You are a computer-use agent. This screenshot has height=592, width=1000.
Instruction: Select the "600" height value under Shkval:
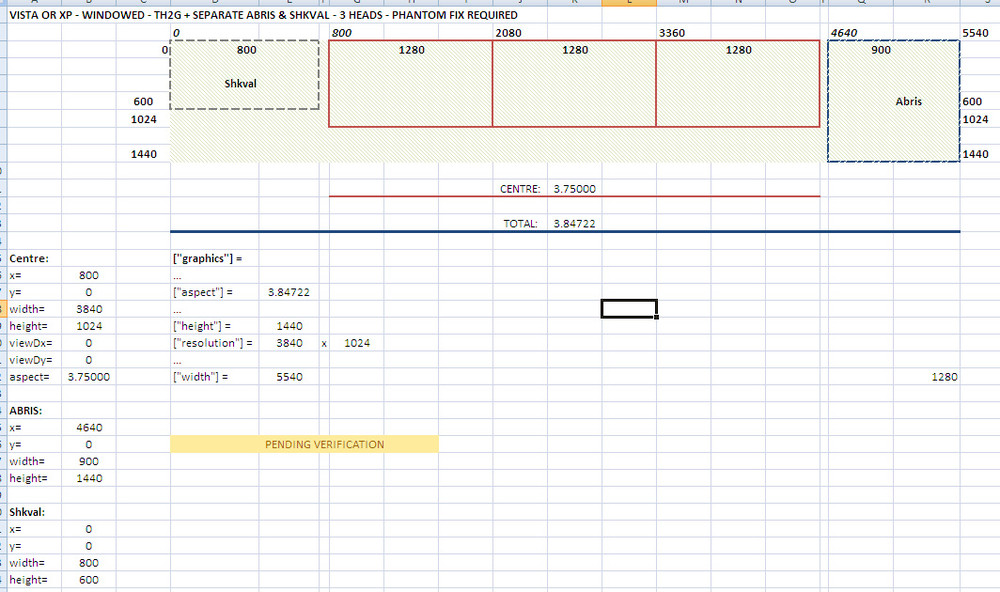click(x=89, y=580)
